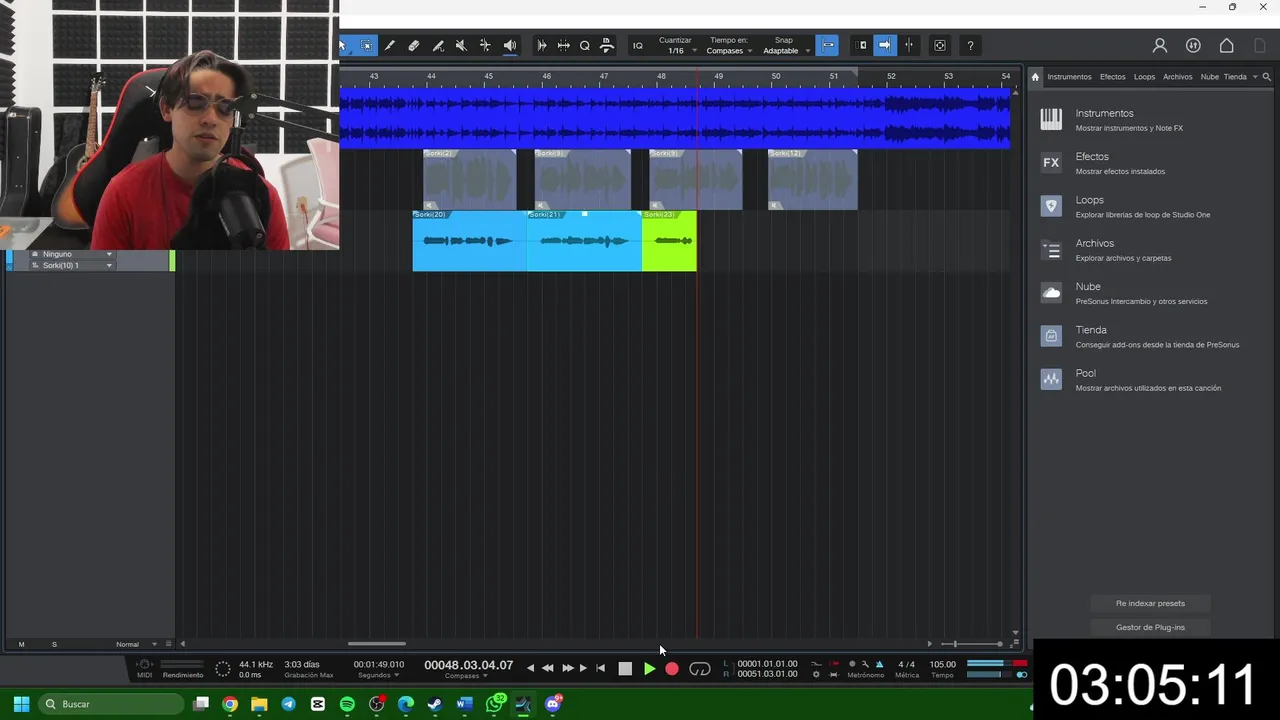Switch to Loops browser tab

[x=1144, y=77]
